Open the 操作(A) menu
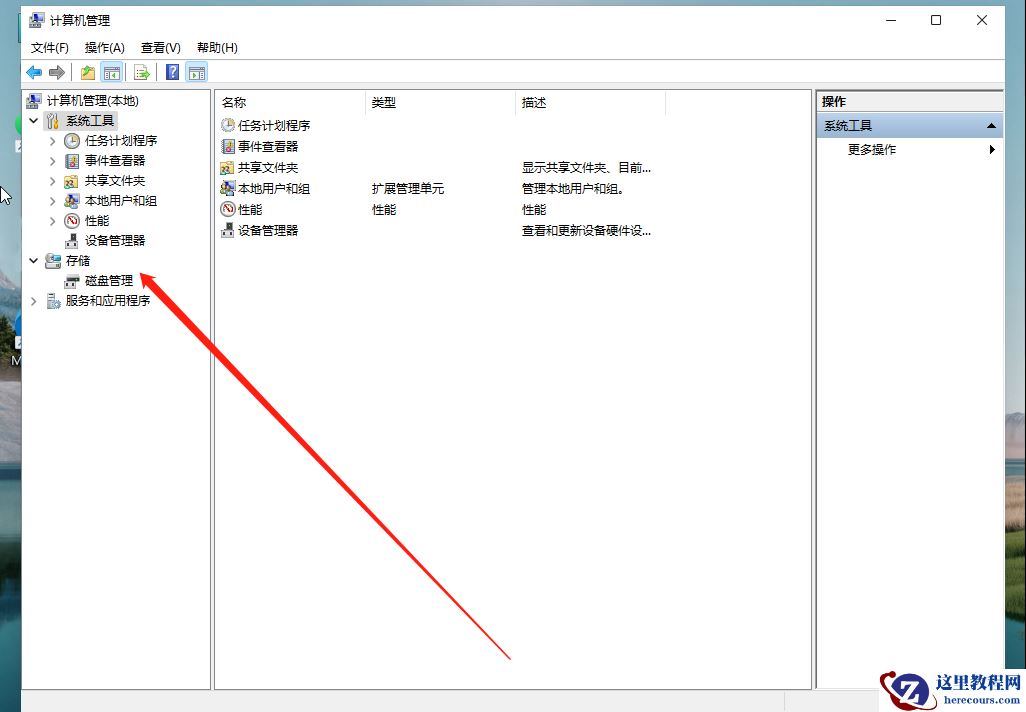Viewport: 1026px width, 712px height. 107,47
